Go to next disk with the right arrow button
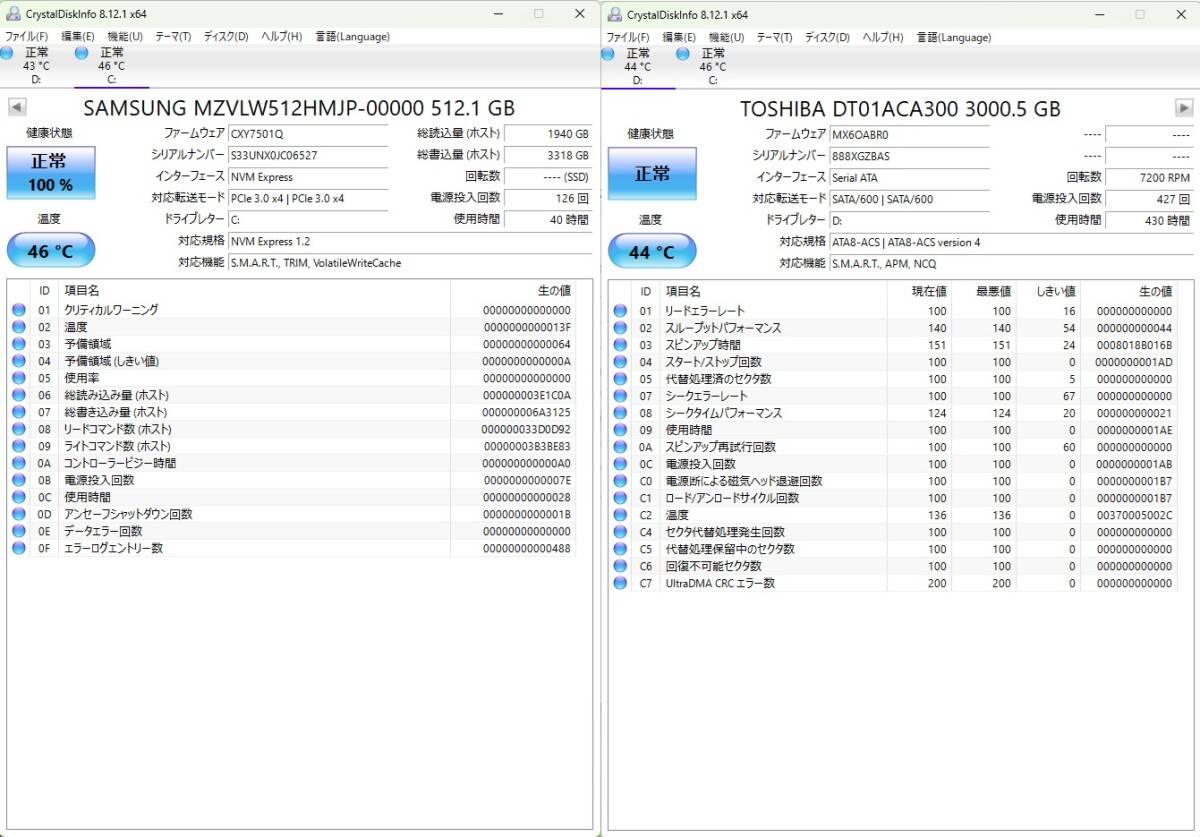1200x837 pixels. tap(1184, 108)
